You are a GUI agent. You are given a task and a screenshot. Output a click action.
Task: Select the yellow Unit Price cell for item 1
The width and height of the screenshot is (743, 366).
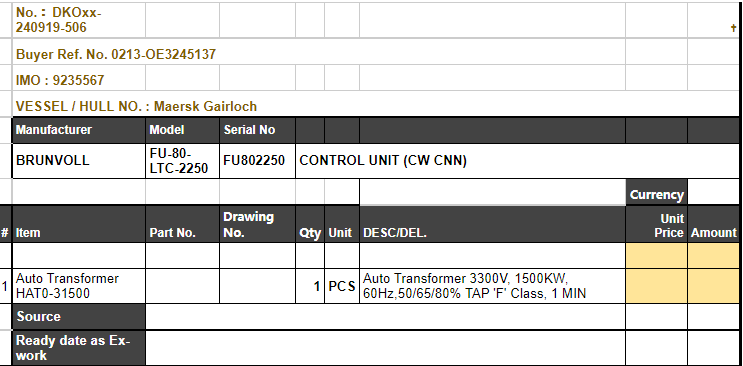[x=656, y=286]
